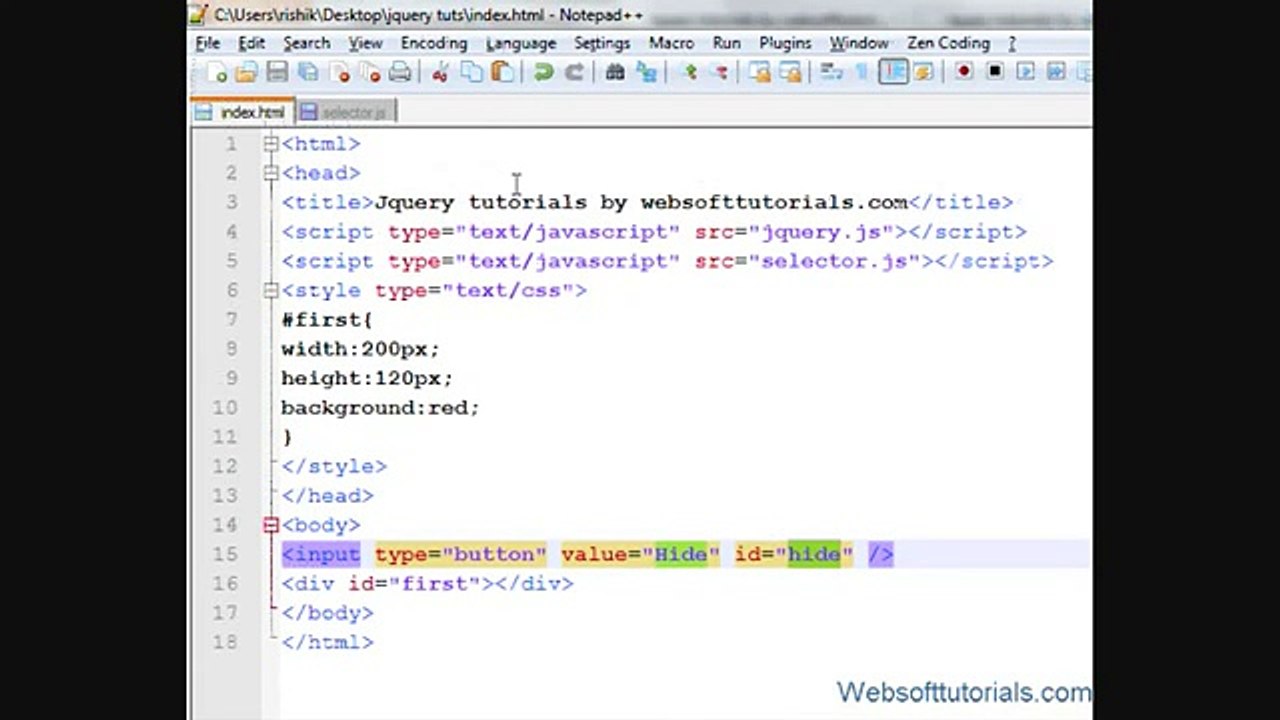Open a file with the folder icon
The height and width of the screenshot is (720, 1280).
[245, 72]
